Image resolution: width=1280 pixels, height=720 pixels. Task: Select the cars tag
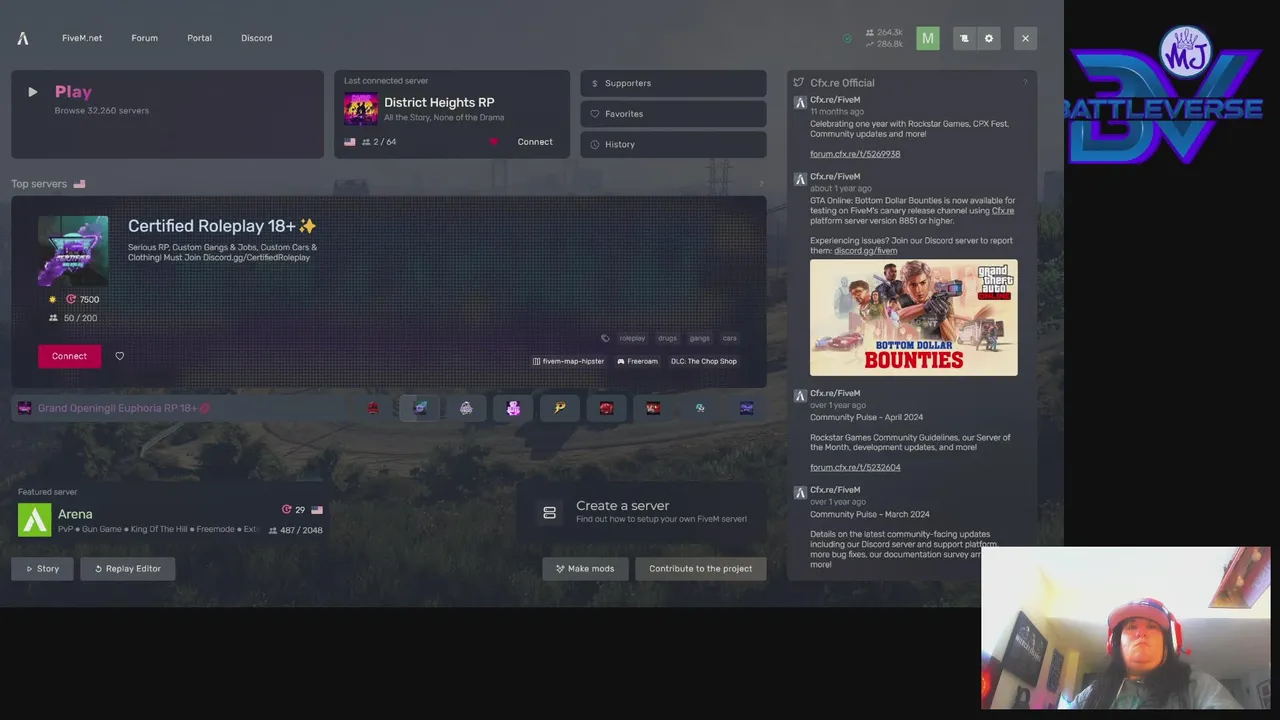coord(730,338)
